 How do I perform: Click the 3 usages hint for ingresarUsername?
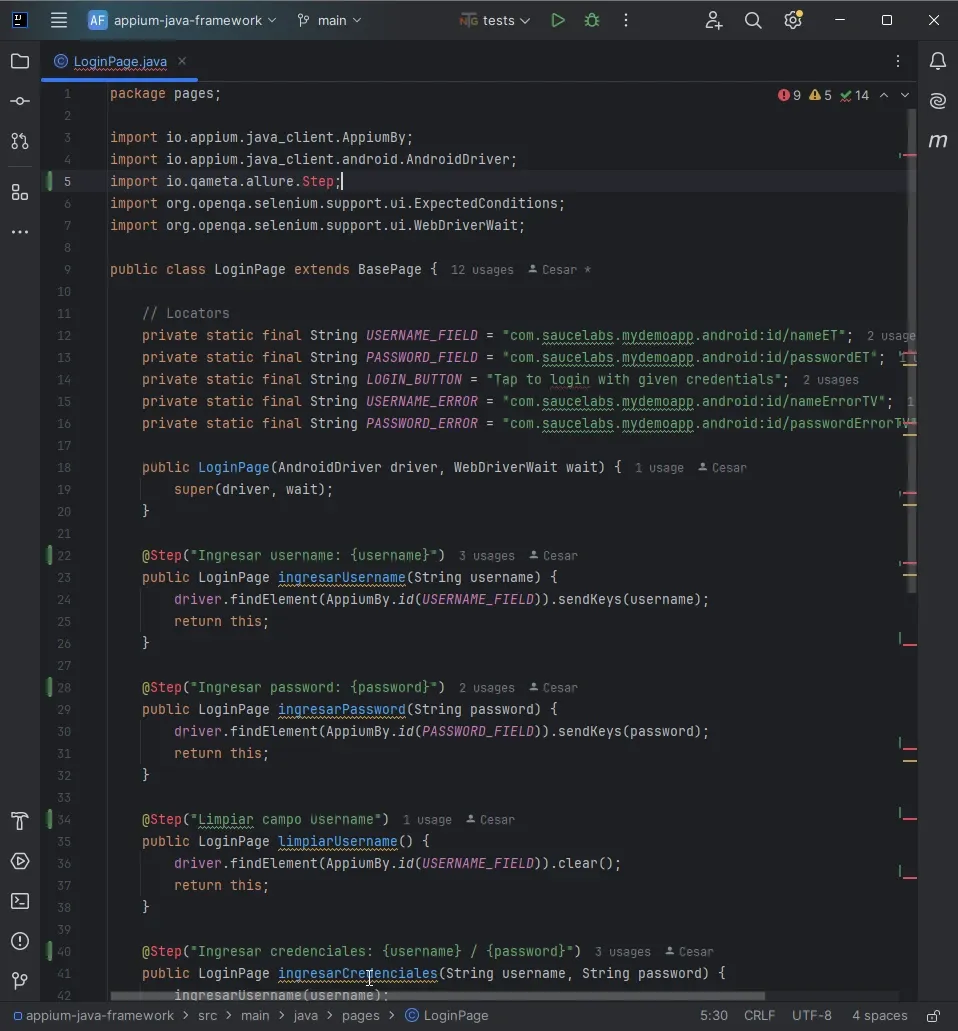click(x=487, y=556)
